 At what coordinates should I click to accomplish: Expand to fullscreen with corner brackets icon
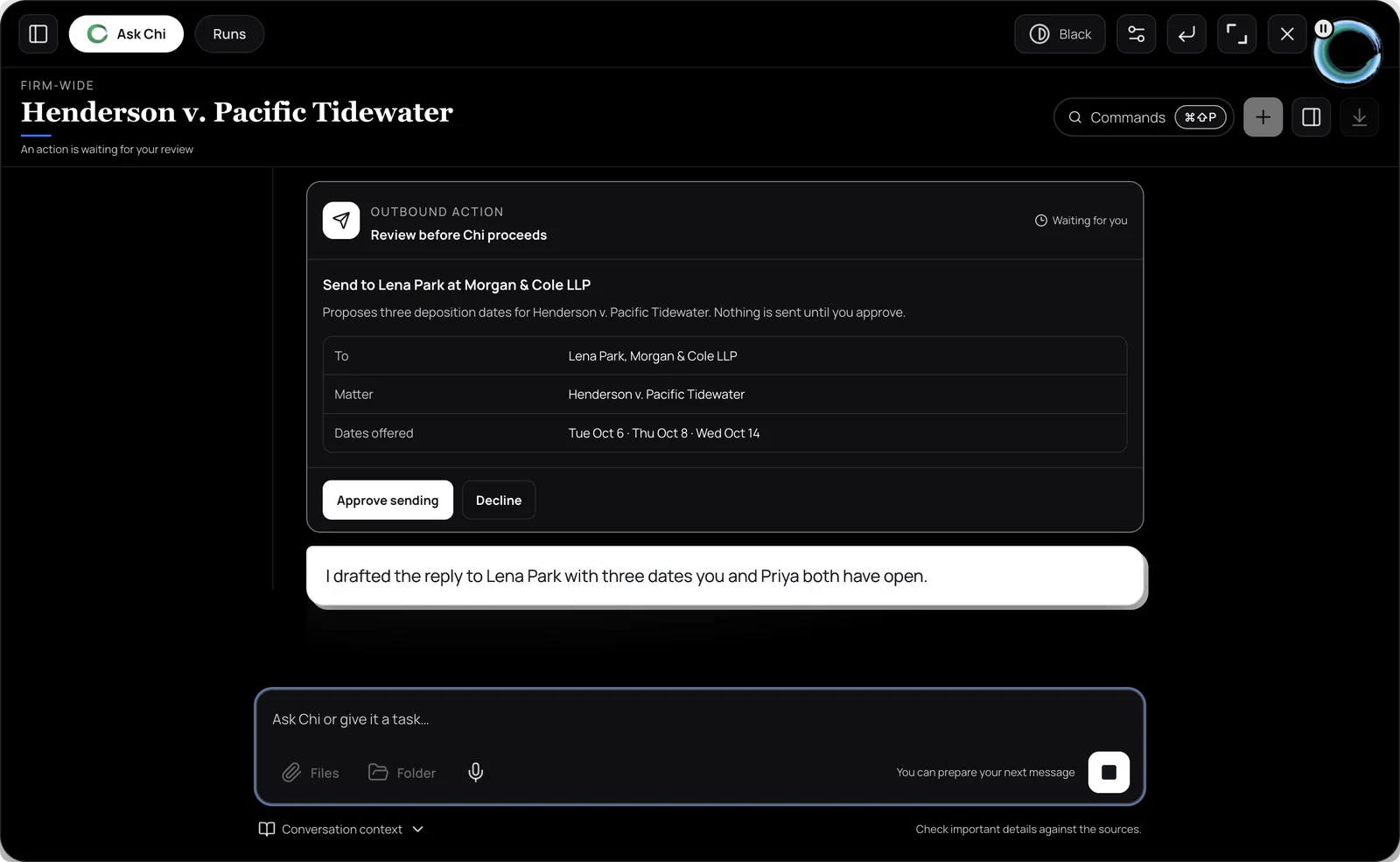coord(1236,34)
